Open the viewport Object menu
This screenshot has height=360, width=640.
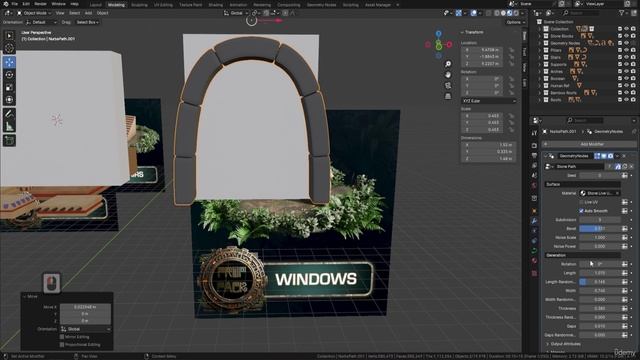tap(102, 13)
